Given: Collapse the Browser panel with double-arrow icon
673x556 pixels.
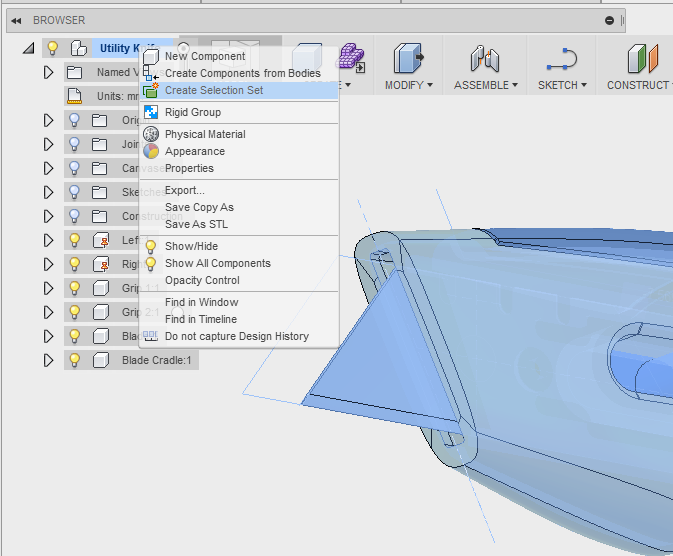Looking at the screenshot, I should pos(16,21).
